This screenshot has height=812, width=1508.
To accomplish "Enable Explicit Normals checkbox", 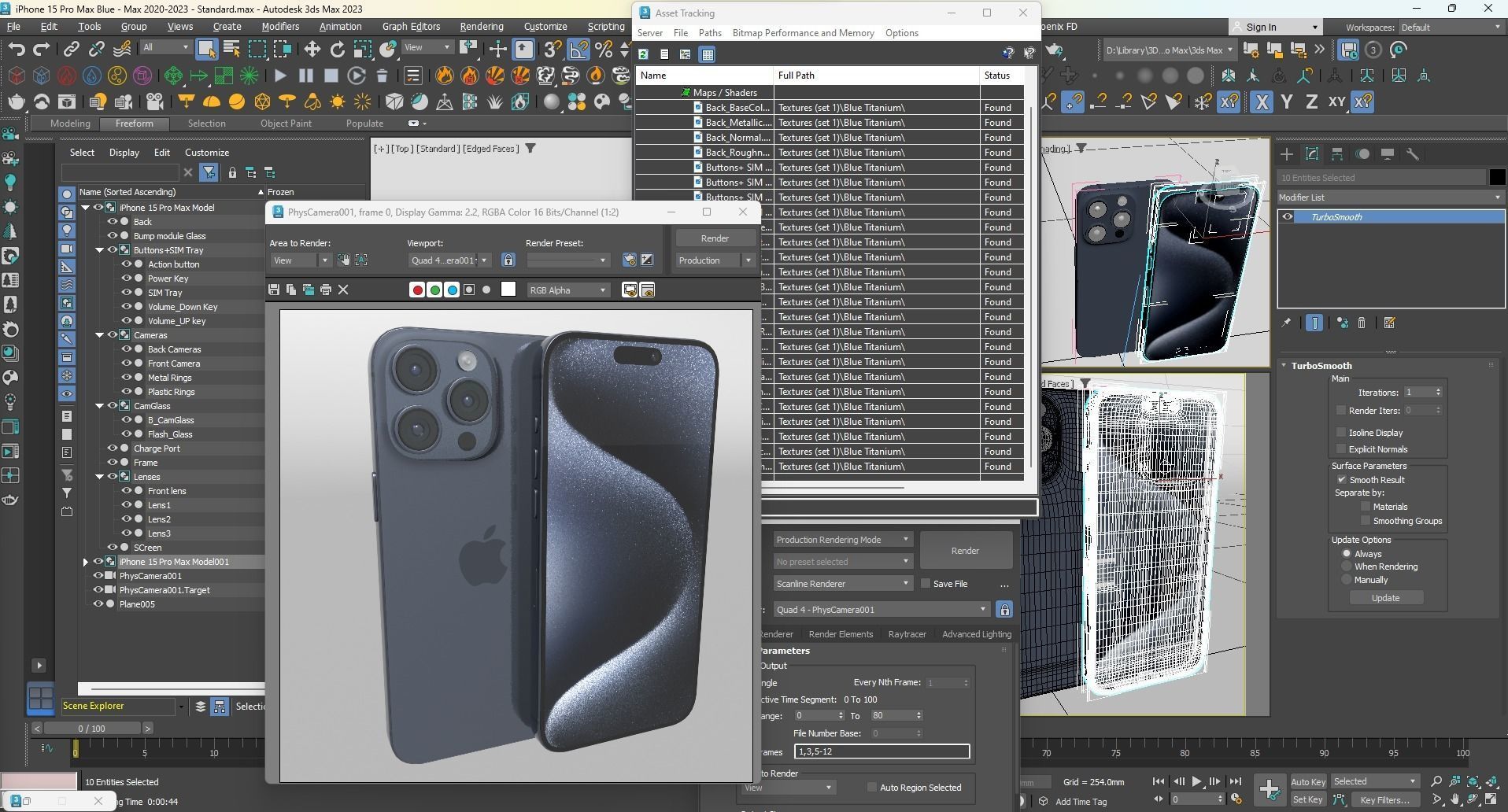I will pyautogui.click(x=1341, y=448).
